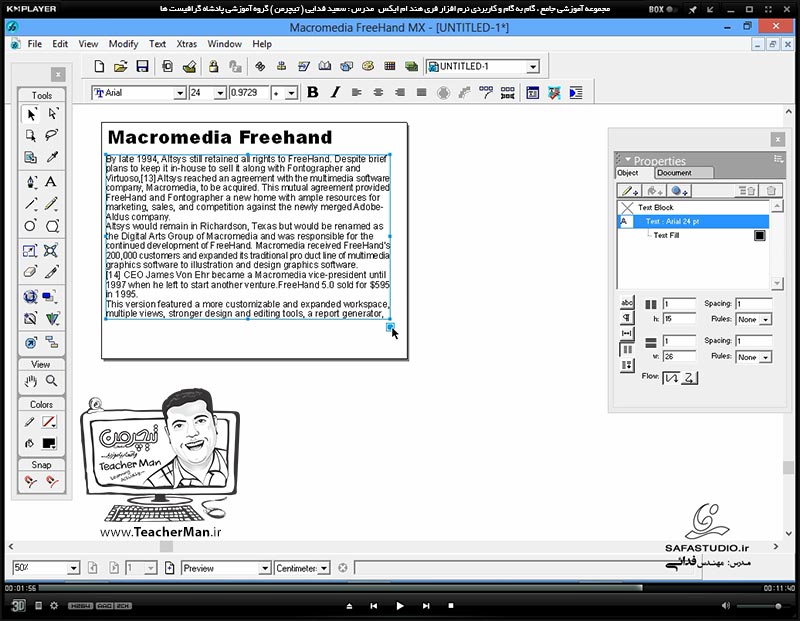Stop playback in KMPlayer

(451, 606)
